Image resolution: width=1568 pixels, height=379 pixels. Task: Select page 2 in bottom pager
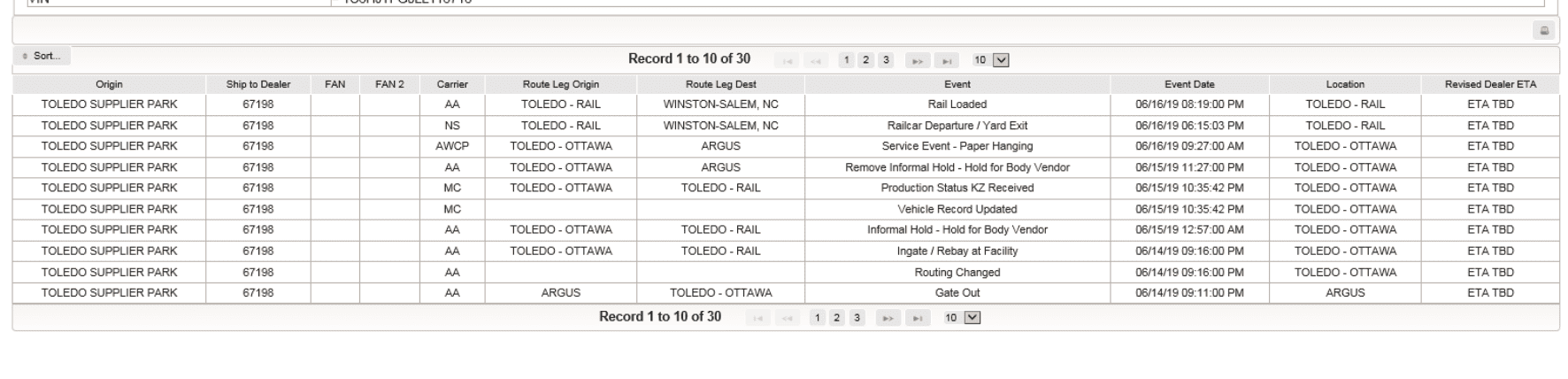click(x=837, y=318)
